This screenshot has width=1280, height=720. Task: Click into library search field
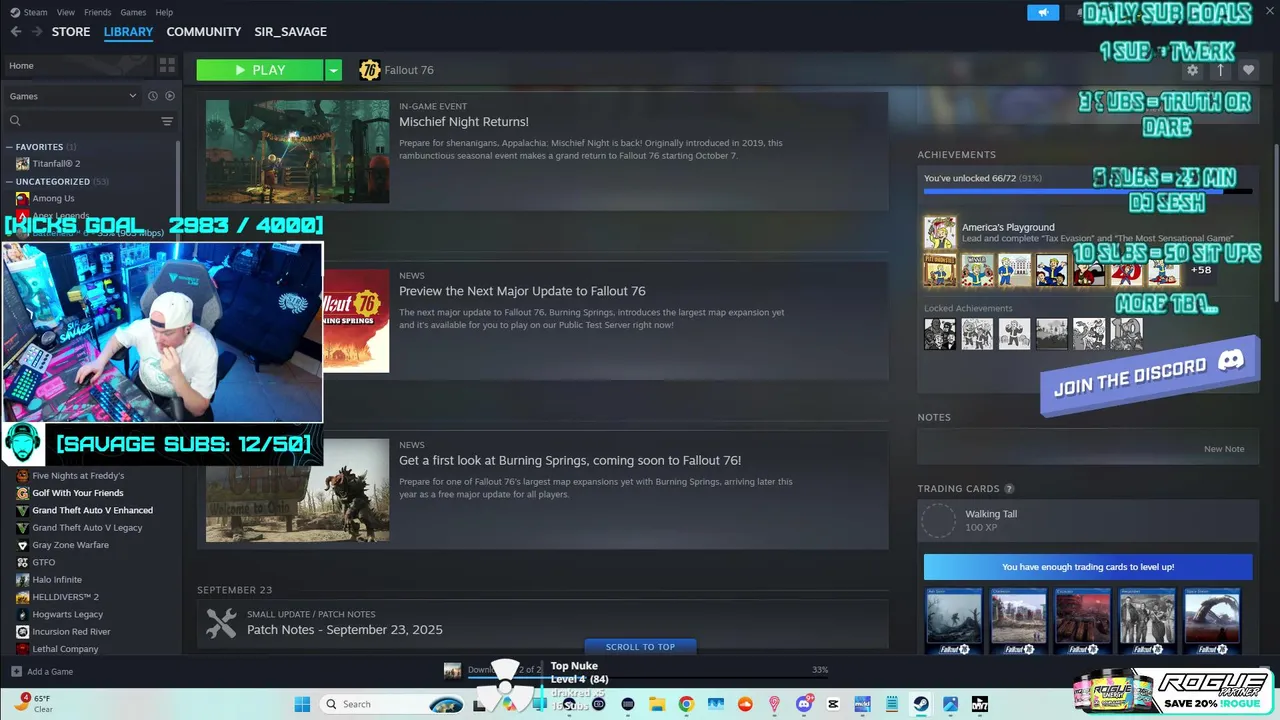point(88,121)
